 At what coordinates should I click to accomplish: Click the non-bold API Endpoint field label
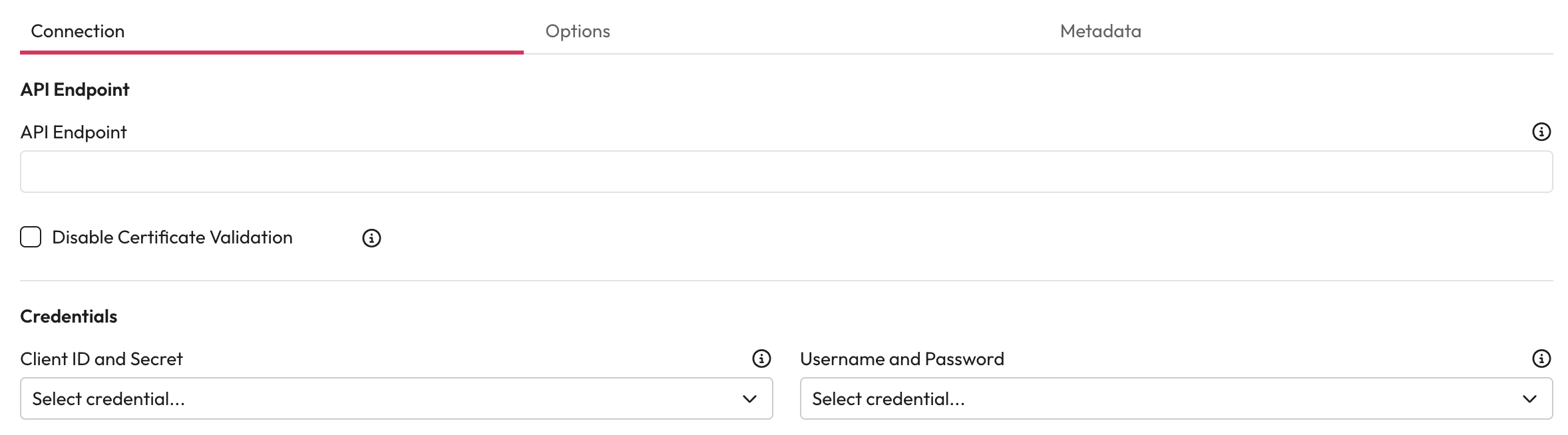(x=73, y=132)
